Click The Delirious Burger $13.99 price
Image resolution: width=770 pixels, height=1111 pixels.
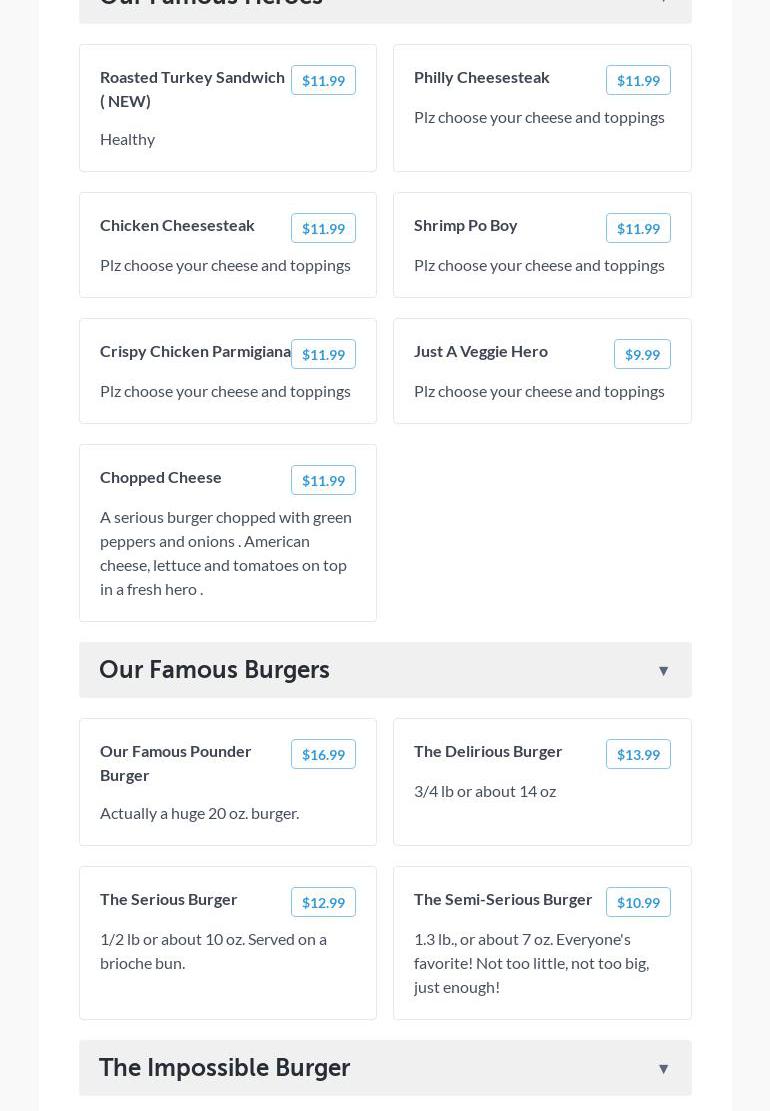(x=638, y=755)
